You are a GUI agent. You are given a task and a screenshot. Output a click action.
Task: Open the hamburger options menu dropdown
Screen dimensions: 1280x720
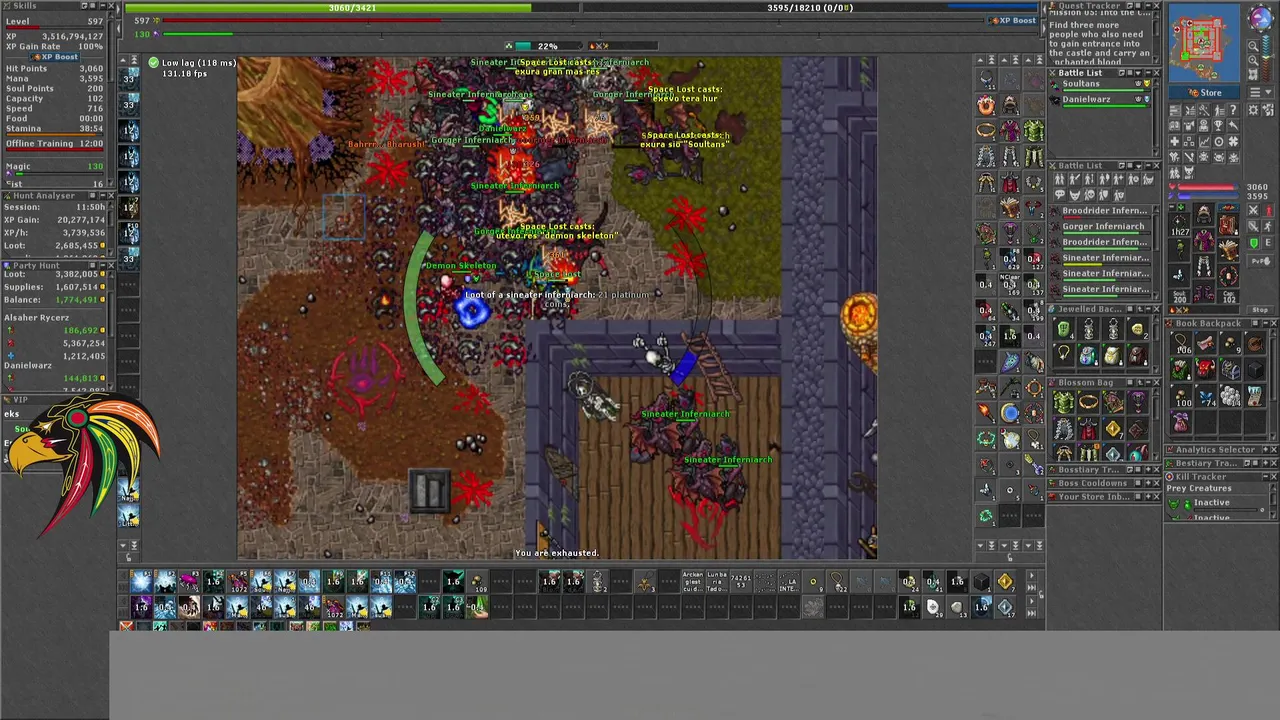(1260, 92)
